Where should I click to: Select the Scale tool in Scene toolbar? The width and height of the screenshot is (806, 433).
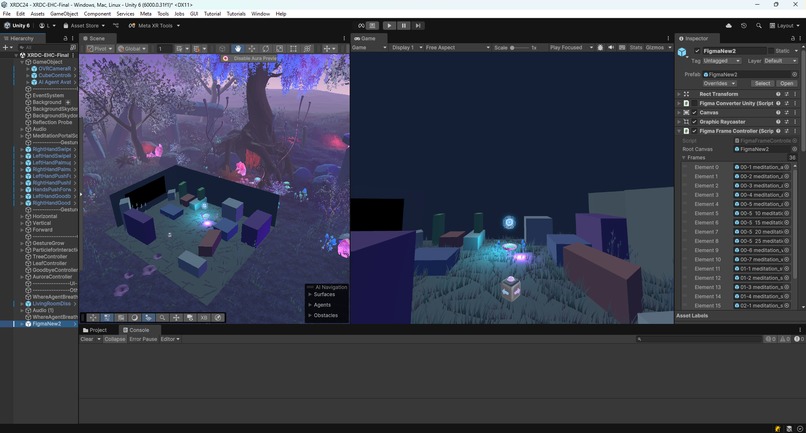tap(280, 48)
